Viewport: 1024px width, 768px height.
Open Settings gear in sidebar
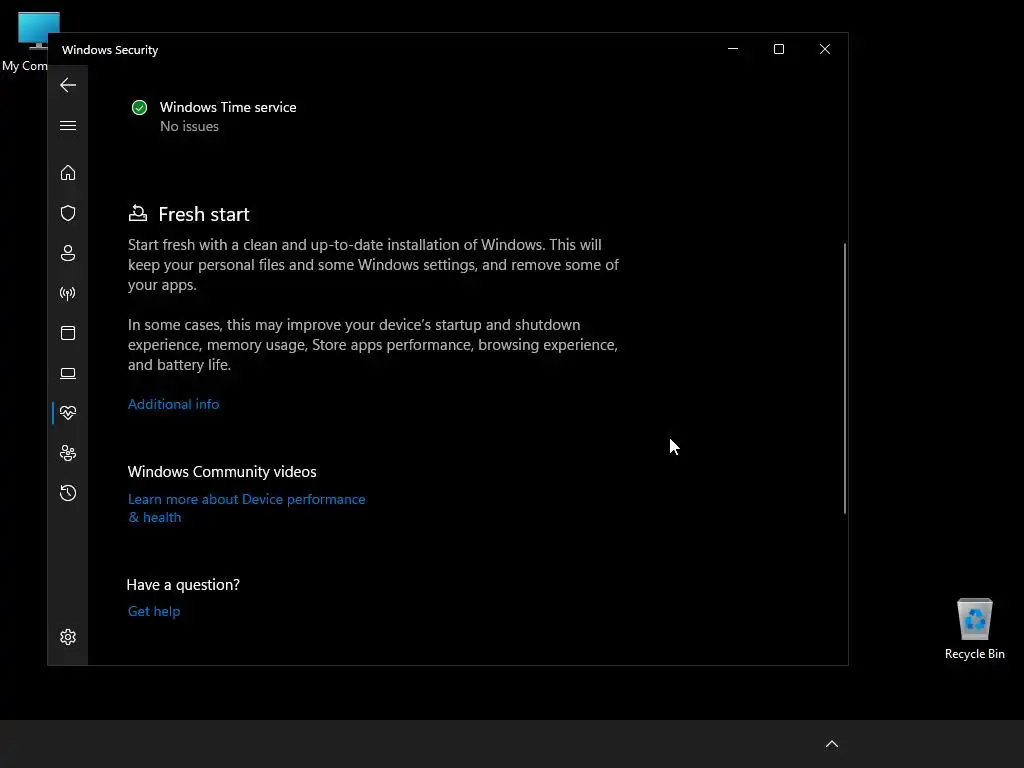pyautogui.click(x=68, y=637)
